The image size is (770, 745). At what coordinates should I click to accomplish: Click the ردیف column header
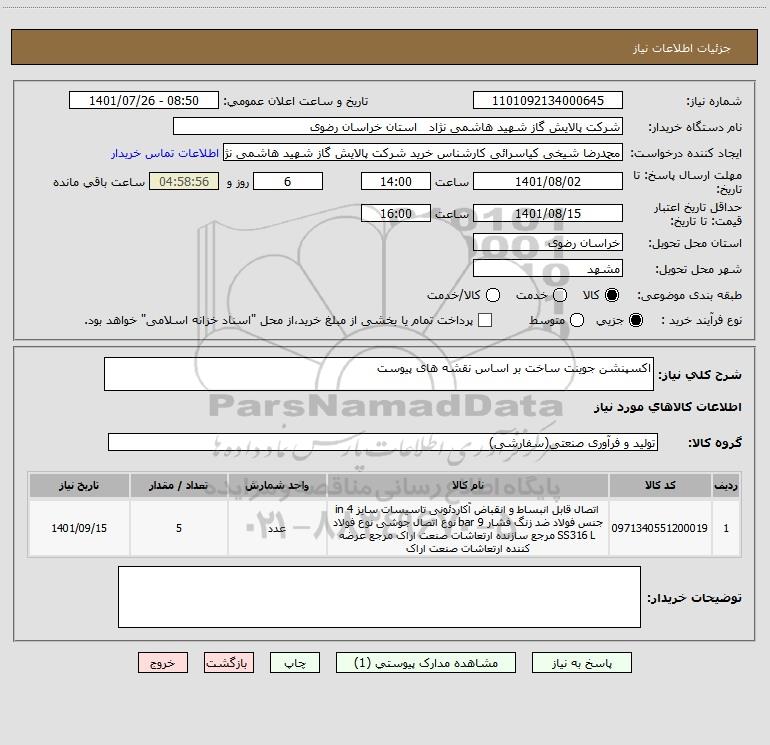coord(726,486)
